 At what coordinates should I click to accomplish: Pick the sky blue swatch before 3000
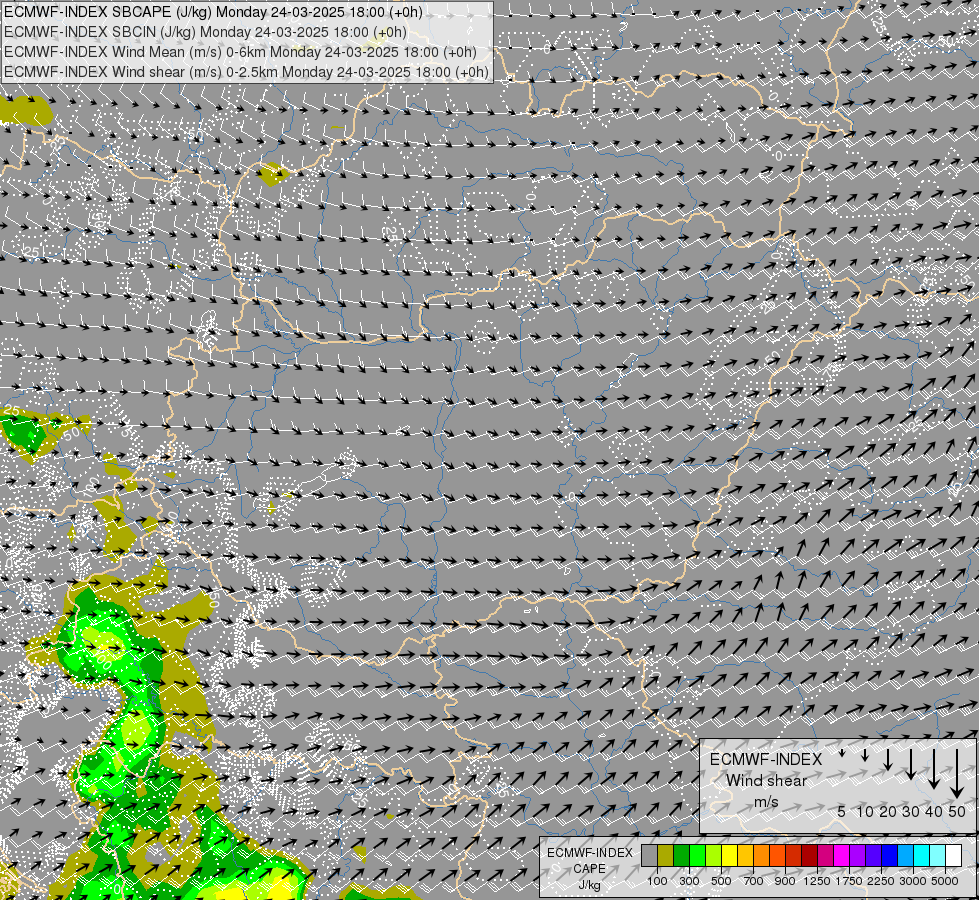pyautogui.click(x=905, y=856)
